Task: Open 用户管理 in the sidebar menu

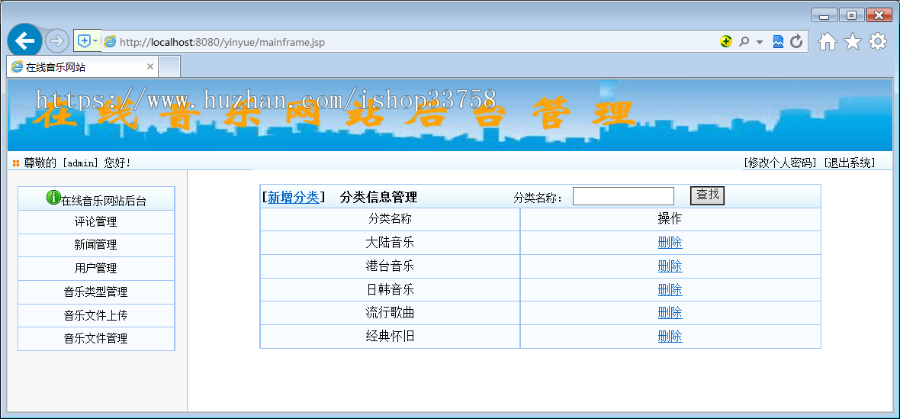Action: [x=96, y=269]
